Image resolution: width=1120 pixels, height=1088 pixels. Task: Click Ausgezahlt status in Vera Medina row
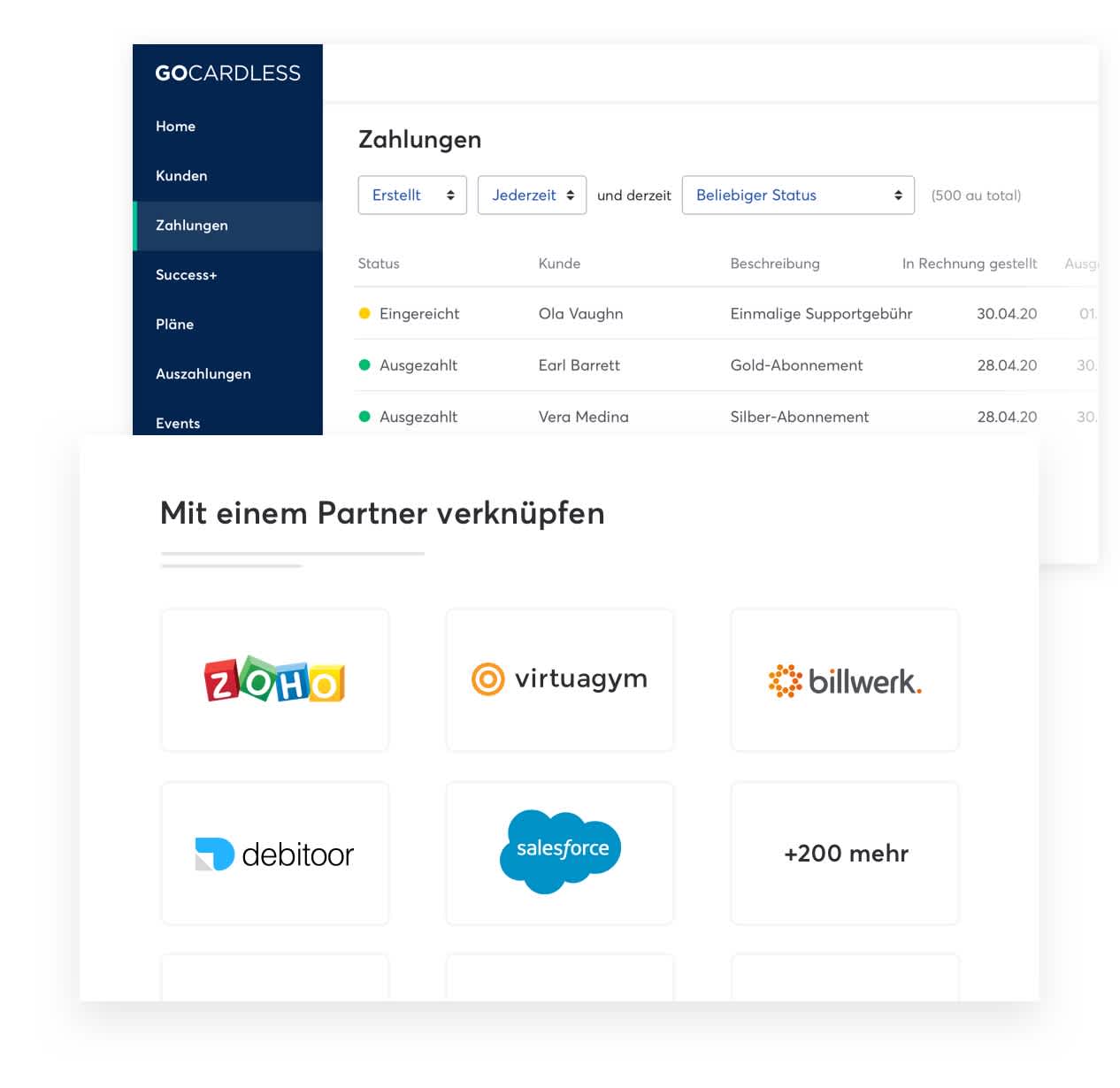(x=418, y=417)
